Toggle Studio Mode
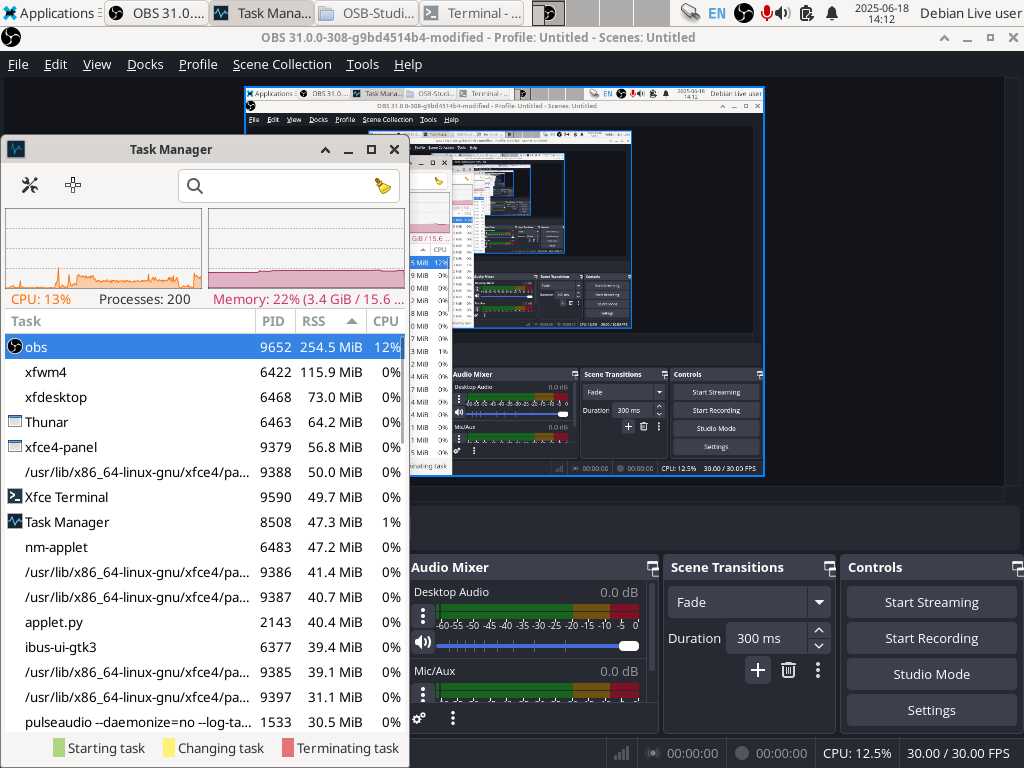1024x768 pixels. (931, 674)
